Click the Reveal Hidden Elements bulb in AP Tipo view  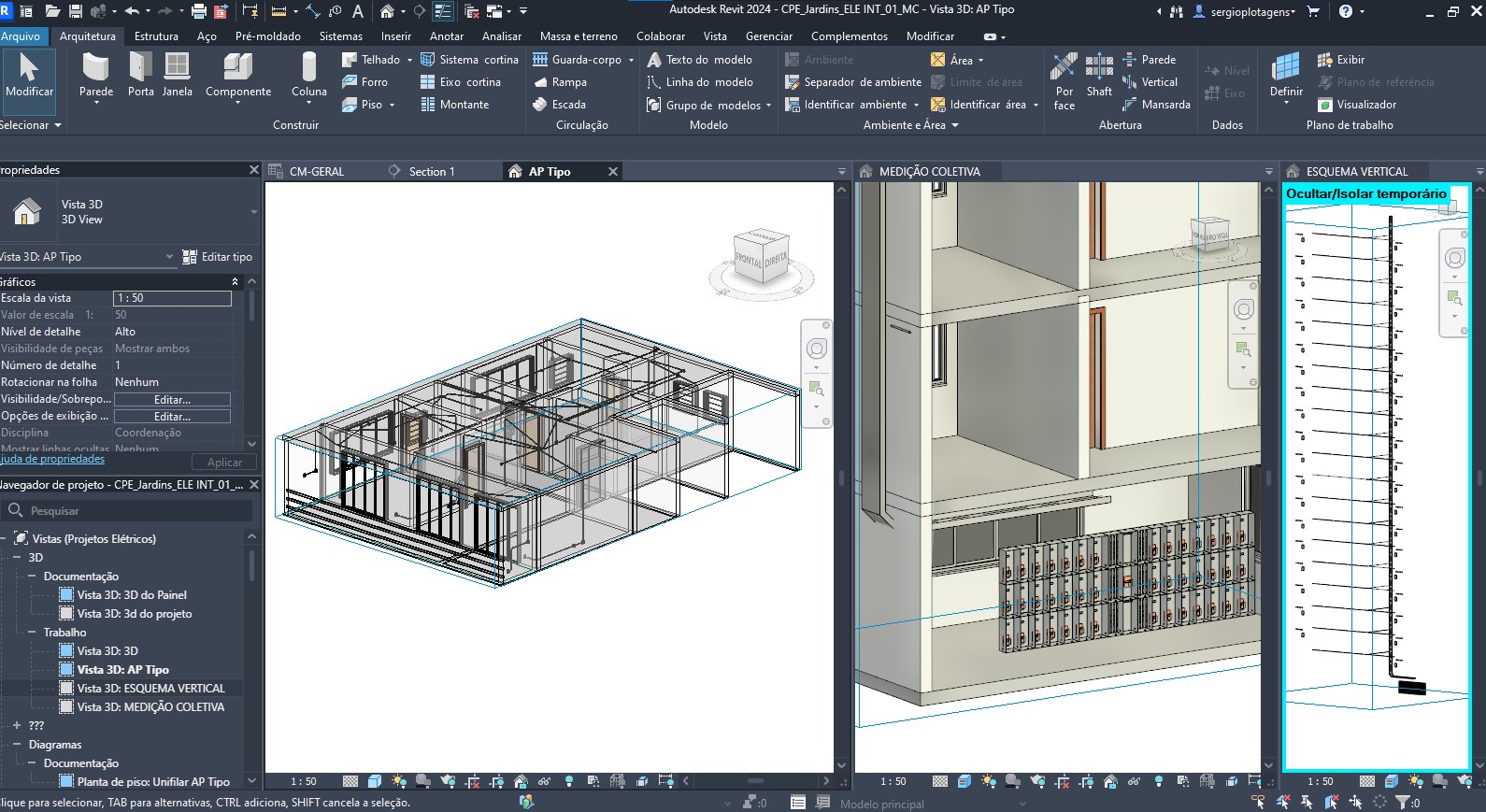click(x=569, y=781)
